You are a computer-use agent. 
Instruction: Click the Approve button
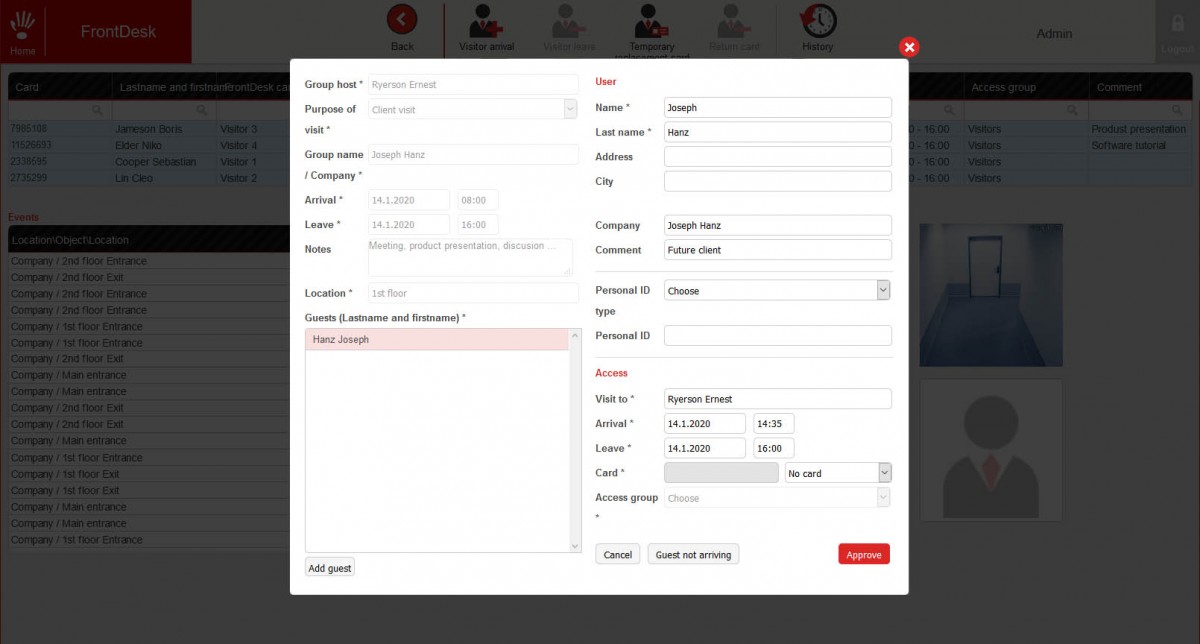tap(864, 554)
